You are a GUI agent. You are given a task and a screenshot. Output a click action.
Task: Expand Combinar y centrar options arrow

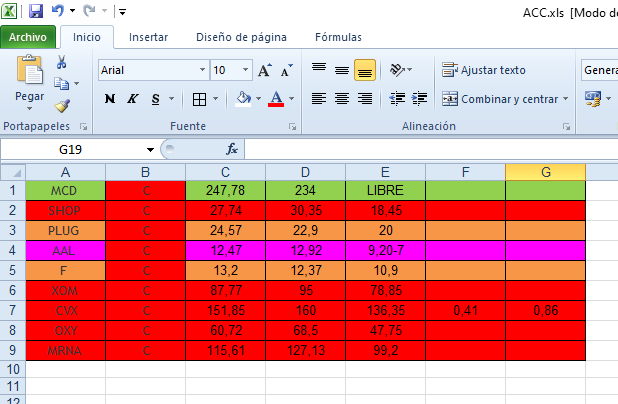[x=566, y=99]
